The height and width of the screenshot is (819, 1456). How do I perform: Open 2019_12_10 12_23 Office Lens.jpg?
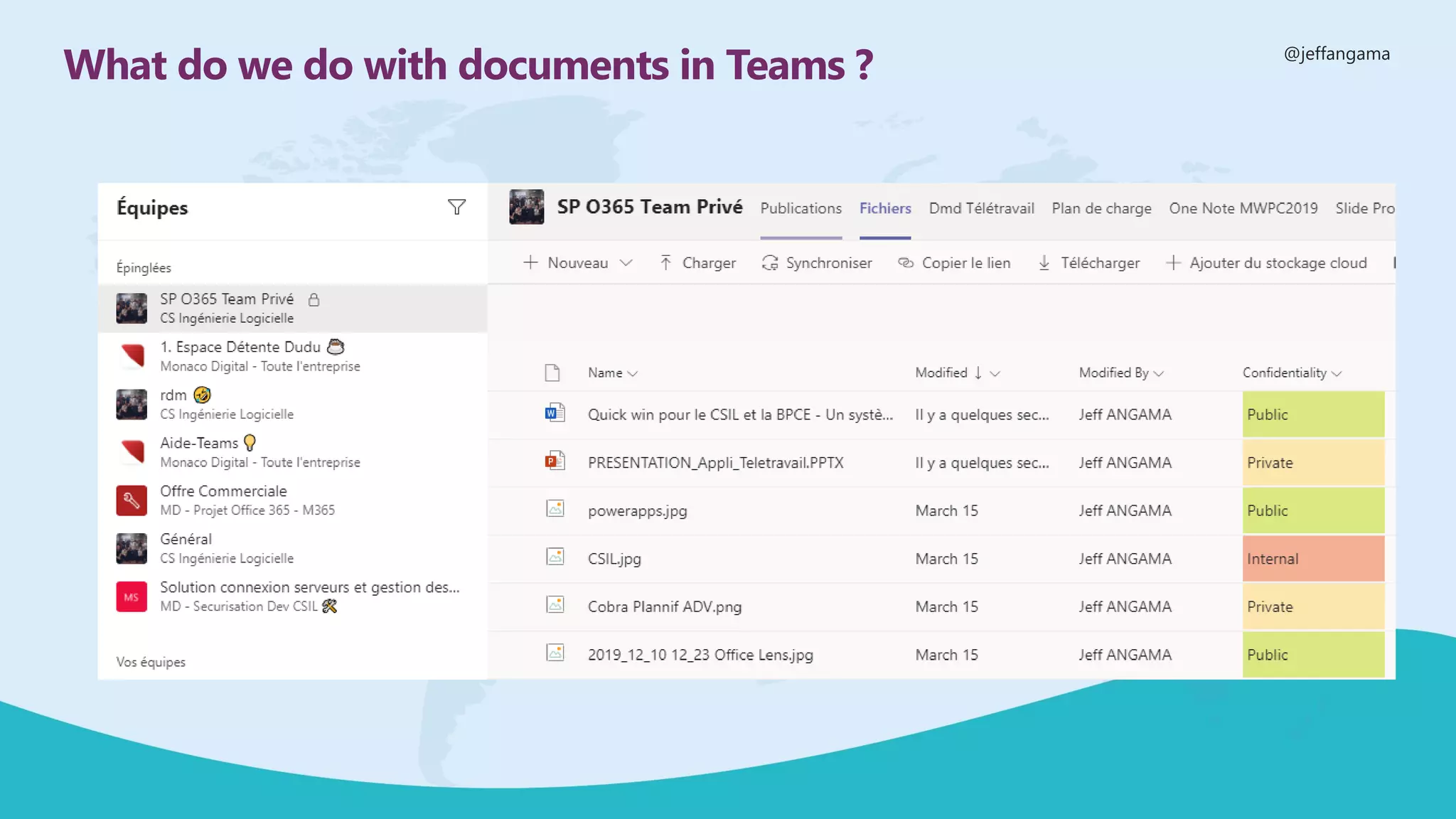tap(700, 655)
